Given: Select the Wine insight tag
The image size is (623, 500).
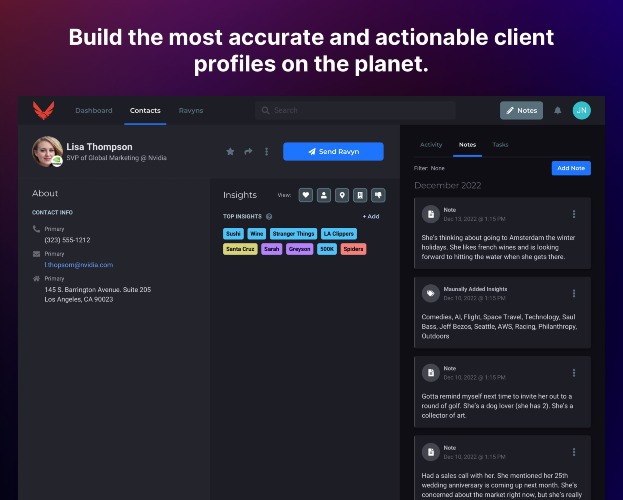Looking at the screenshot, I should [257, 234].
